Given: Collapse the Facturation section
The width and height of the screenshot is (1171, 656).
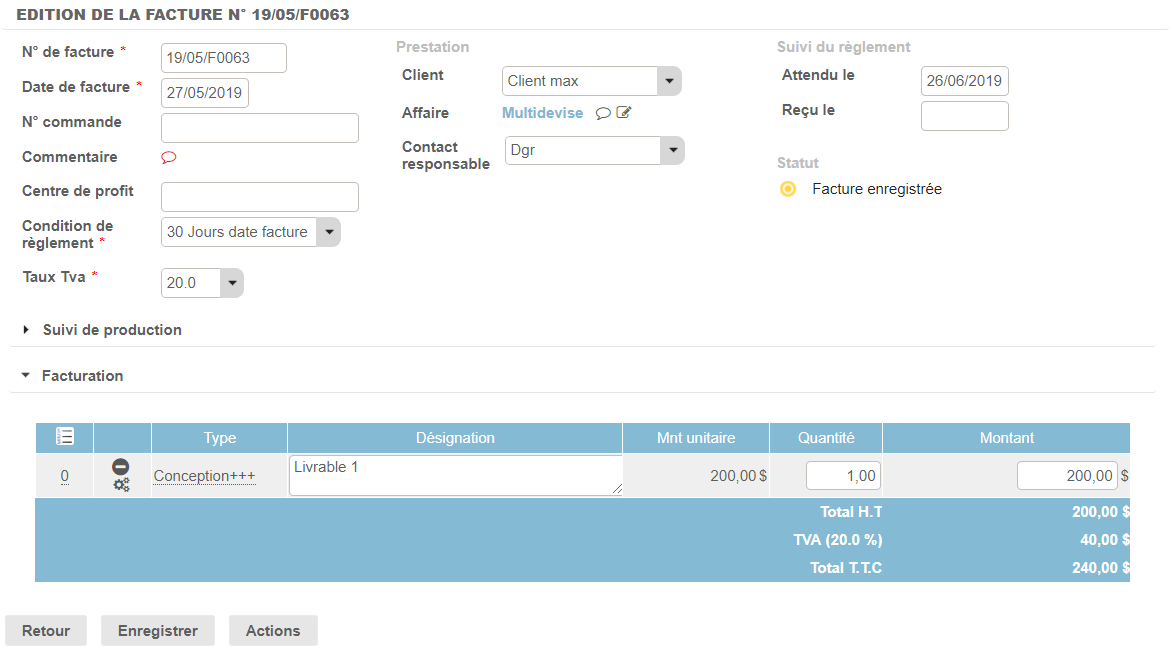Looking at the screenshot, I should pyautogui.click(x=82, y=376).
